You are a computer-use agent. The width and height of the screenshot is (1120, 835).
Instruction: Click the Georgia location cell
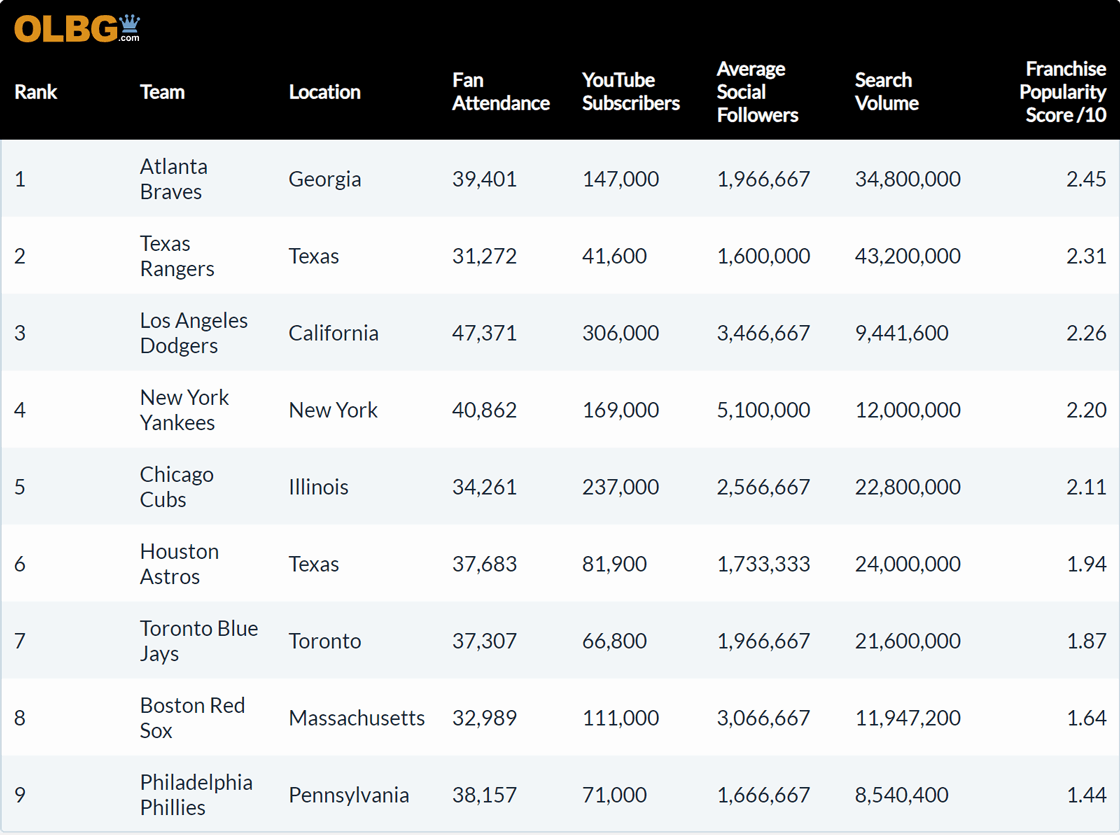[x=325, y=179]
